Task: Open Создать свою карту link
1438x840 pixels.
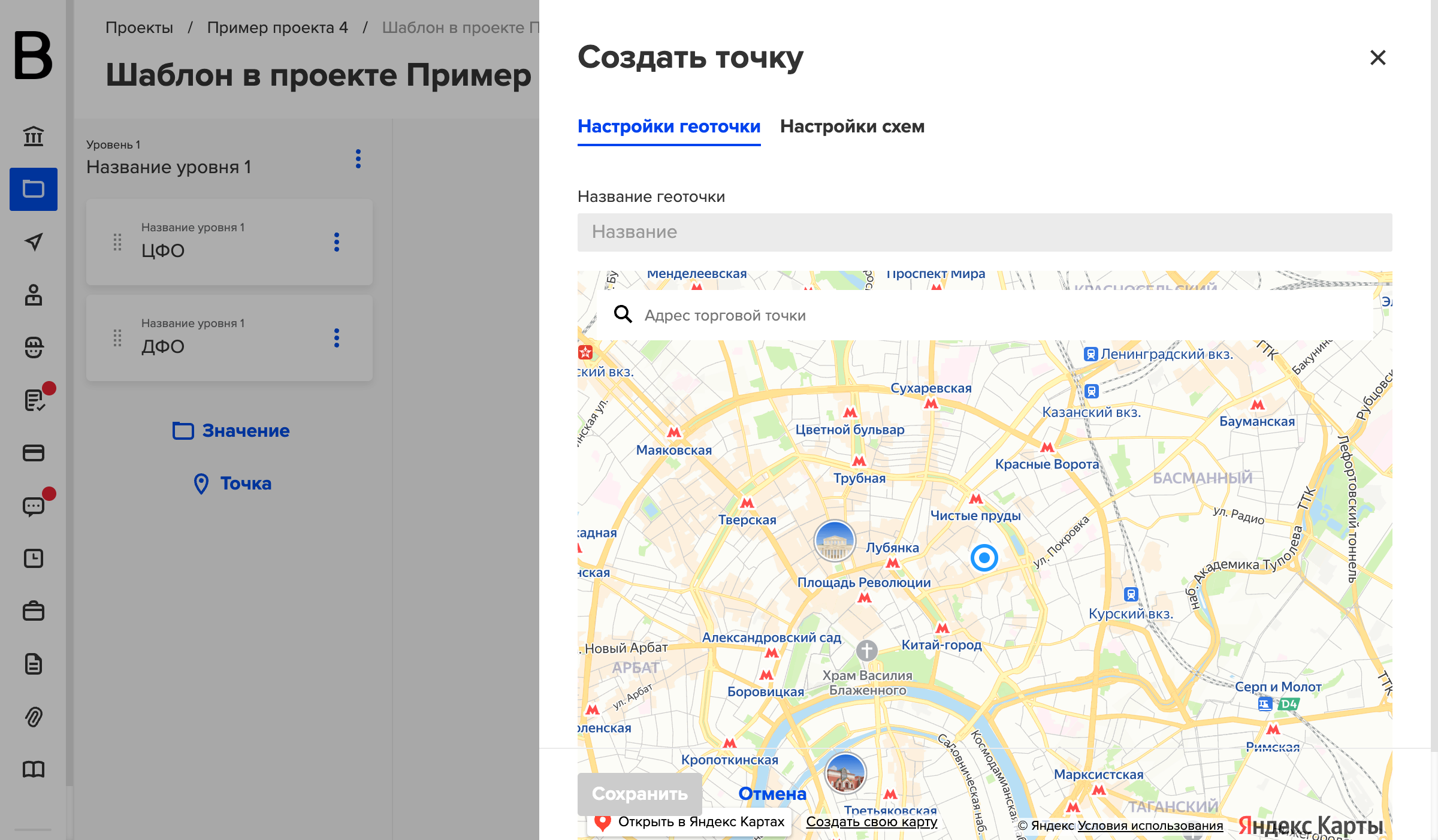Action: (872, 821)
